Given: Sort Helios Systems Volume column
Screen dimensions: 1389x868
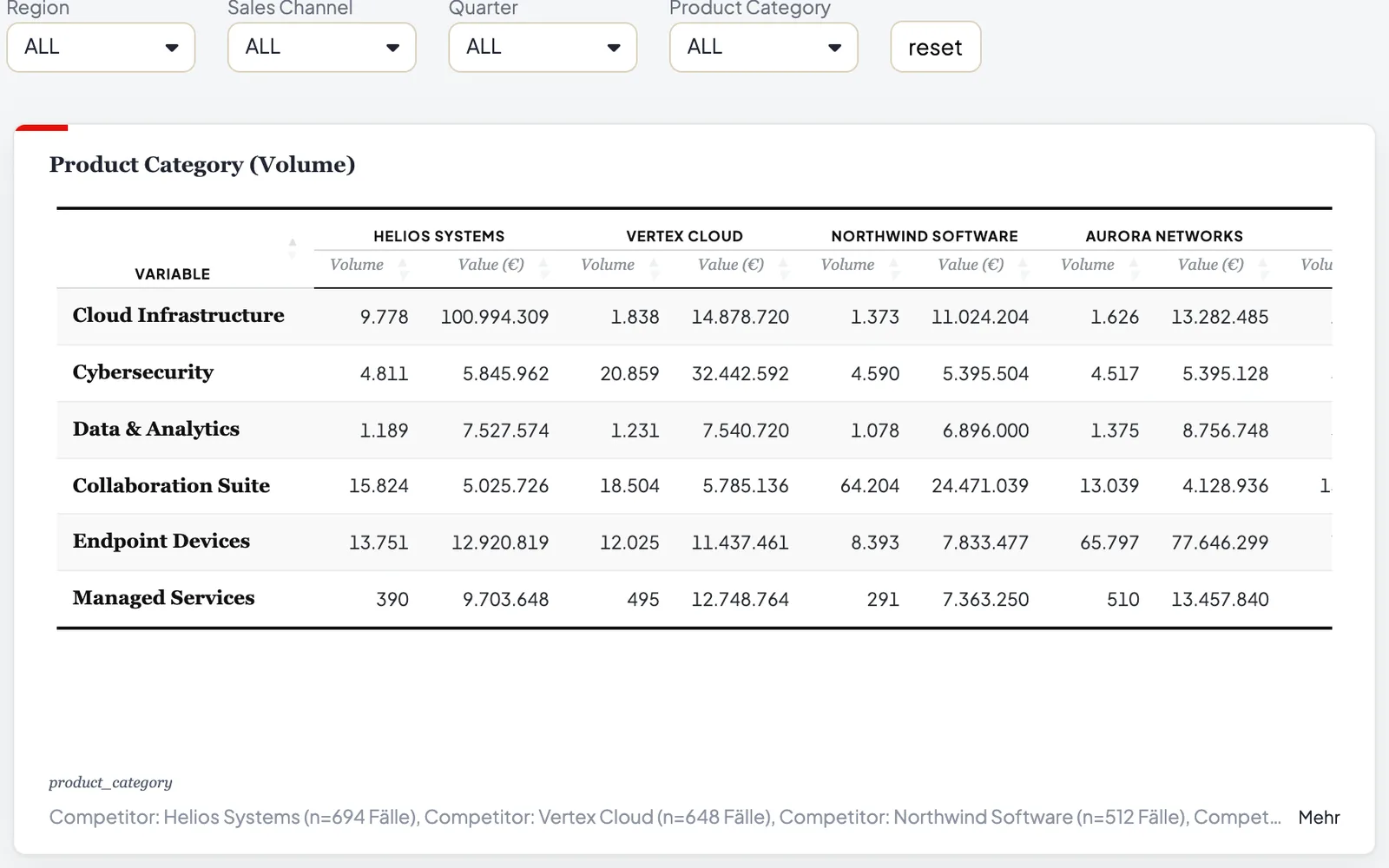Looking at the screenshot, I should [x=403, y=268].
